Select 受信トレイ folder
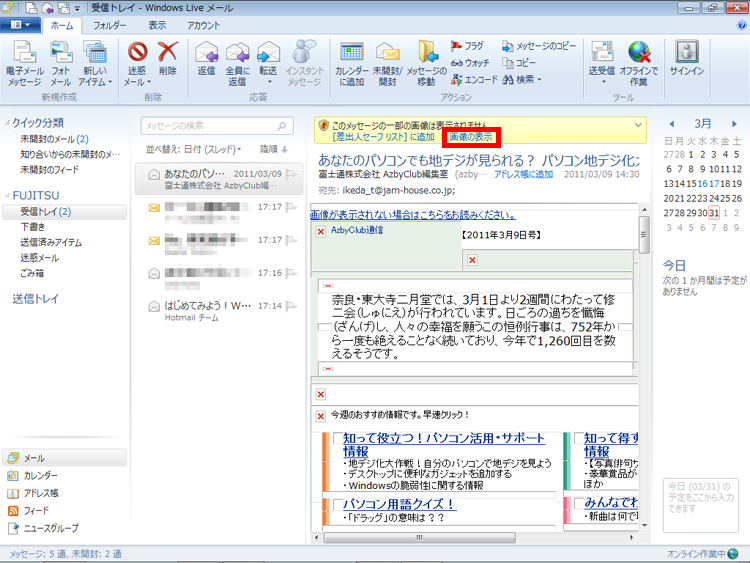The width and height of the screenshot is (750, 563). pyautogui.click(x=65, y=211)
